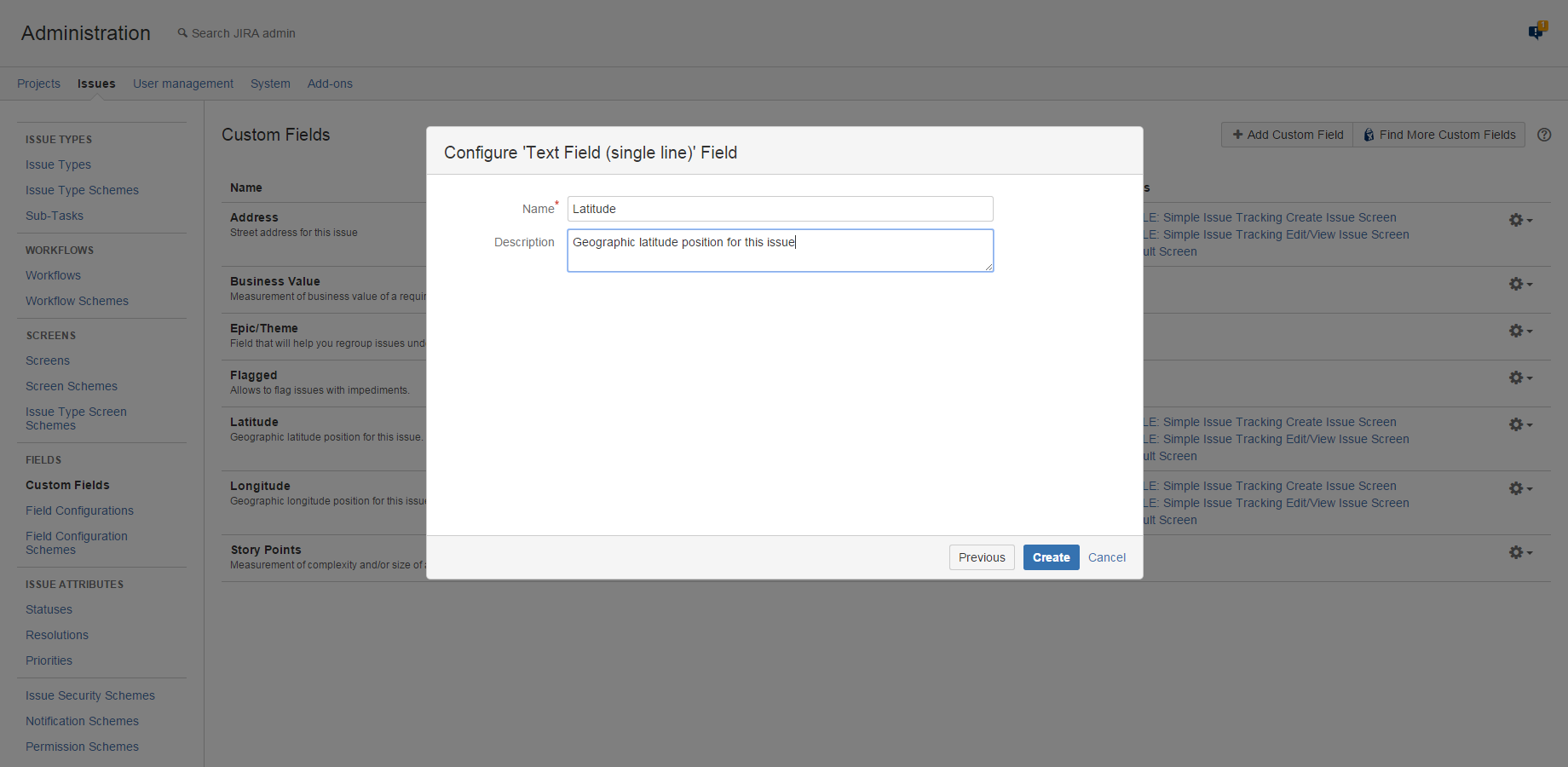The image size is (1568, 767).
Task: Click the Create button in the dialog
Action: tap(1051, 557)
